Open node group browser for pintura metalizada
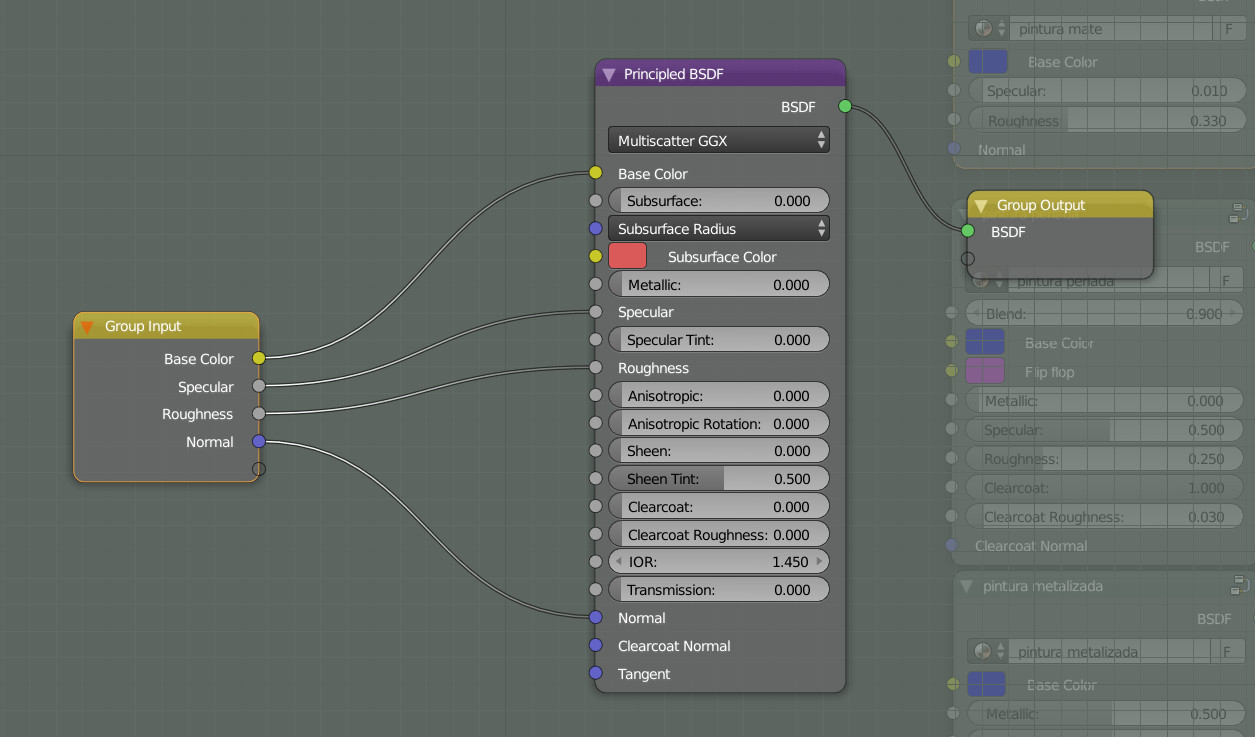The height and width of the screenshot is (737, 1255). coord(988,652)
